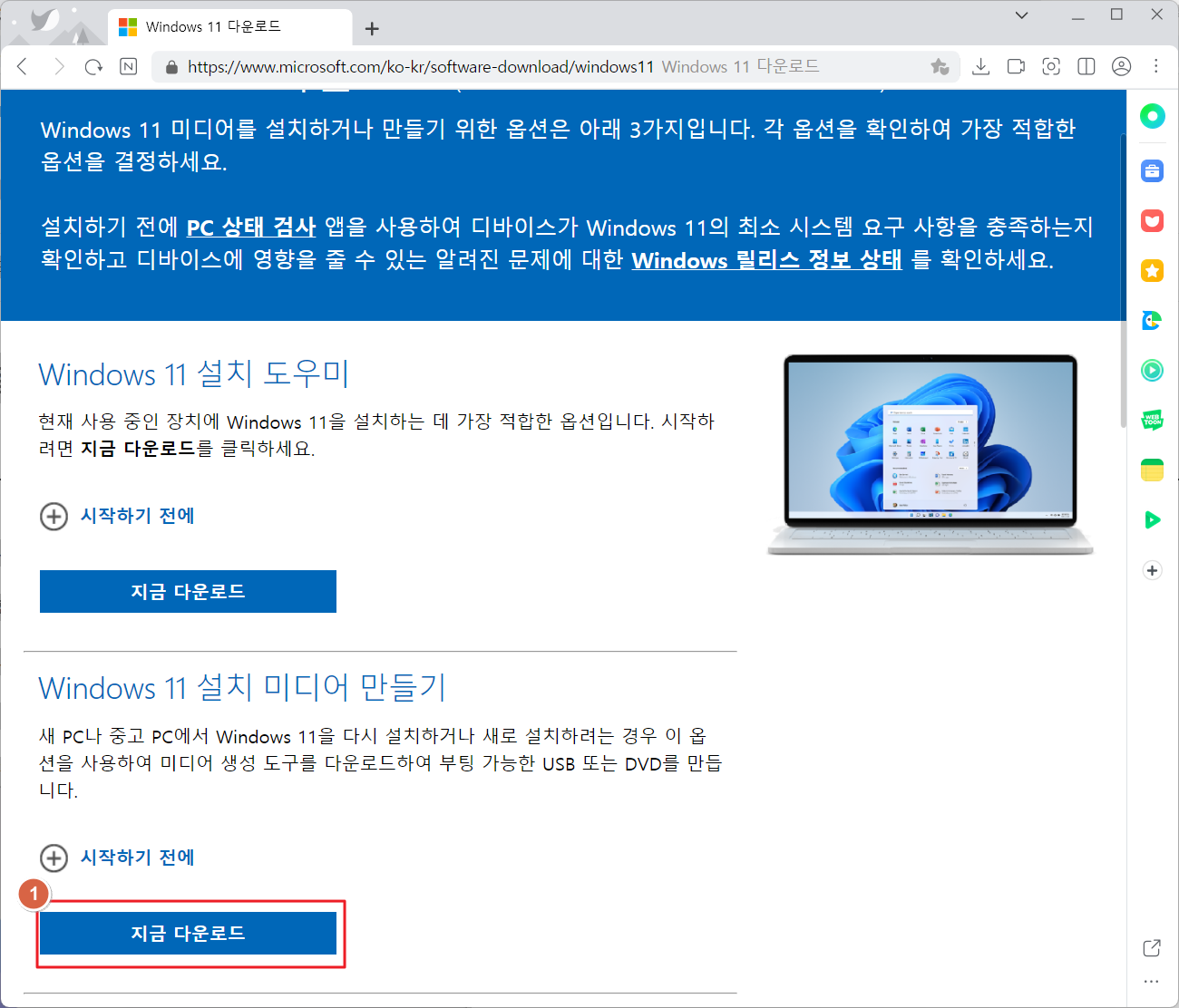View the site security lock icon
The width and height of the screenshot is (1179, 1008).
click(x=171, y=67)
